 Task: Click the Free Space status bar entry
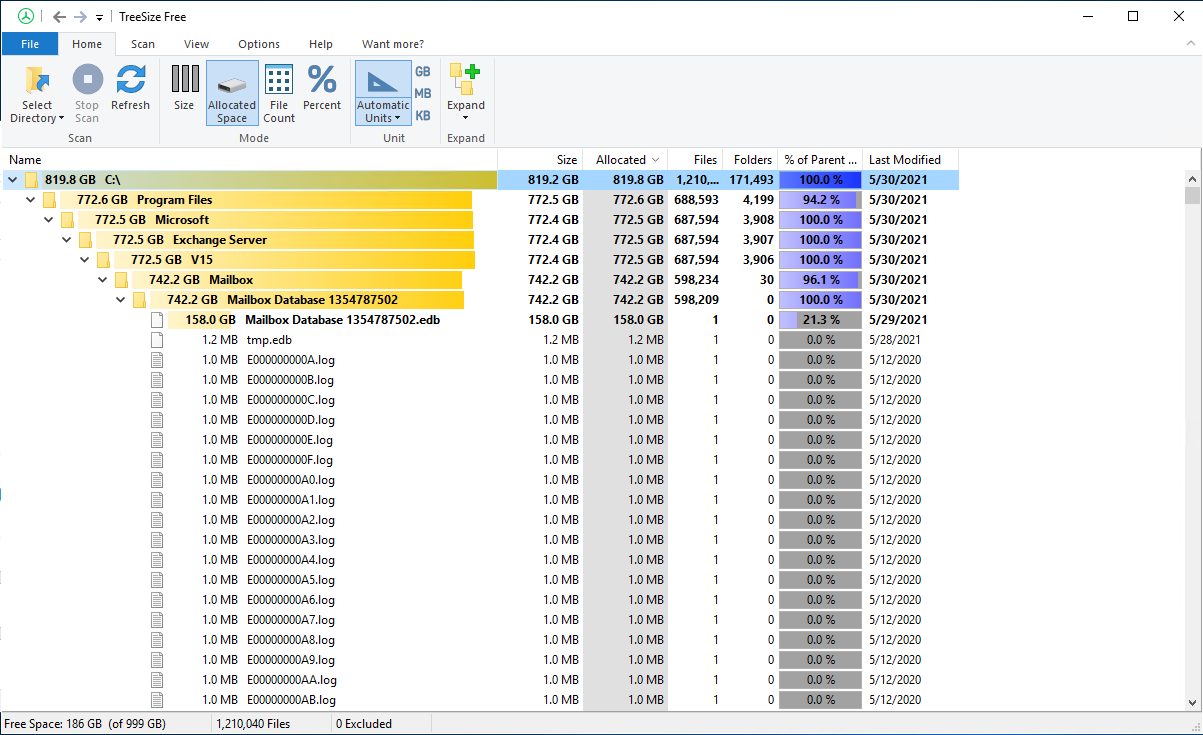click(x=85, y=724)
